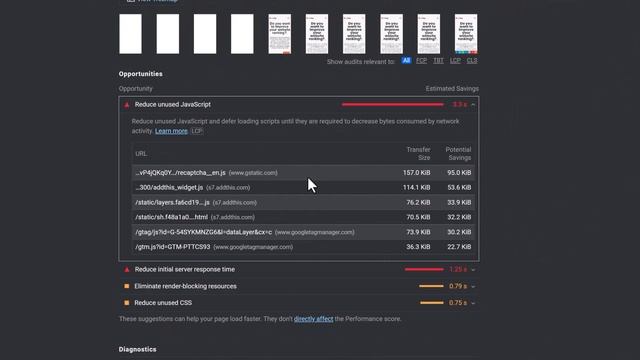This screenshot has height=360, width=640.
Task: Filter audits by CLS
Action: tap(472, 60)
